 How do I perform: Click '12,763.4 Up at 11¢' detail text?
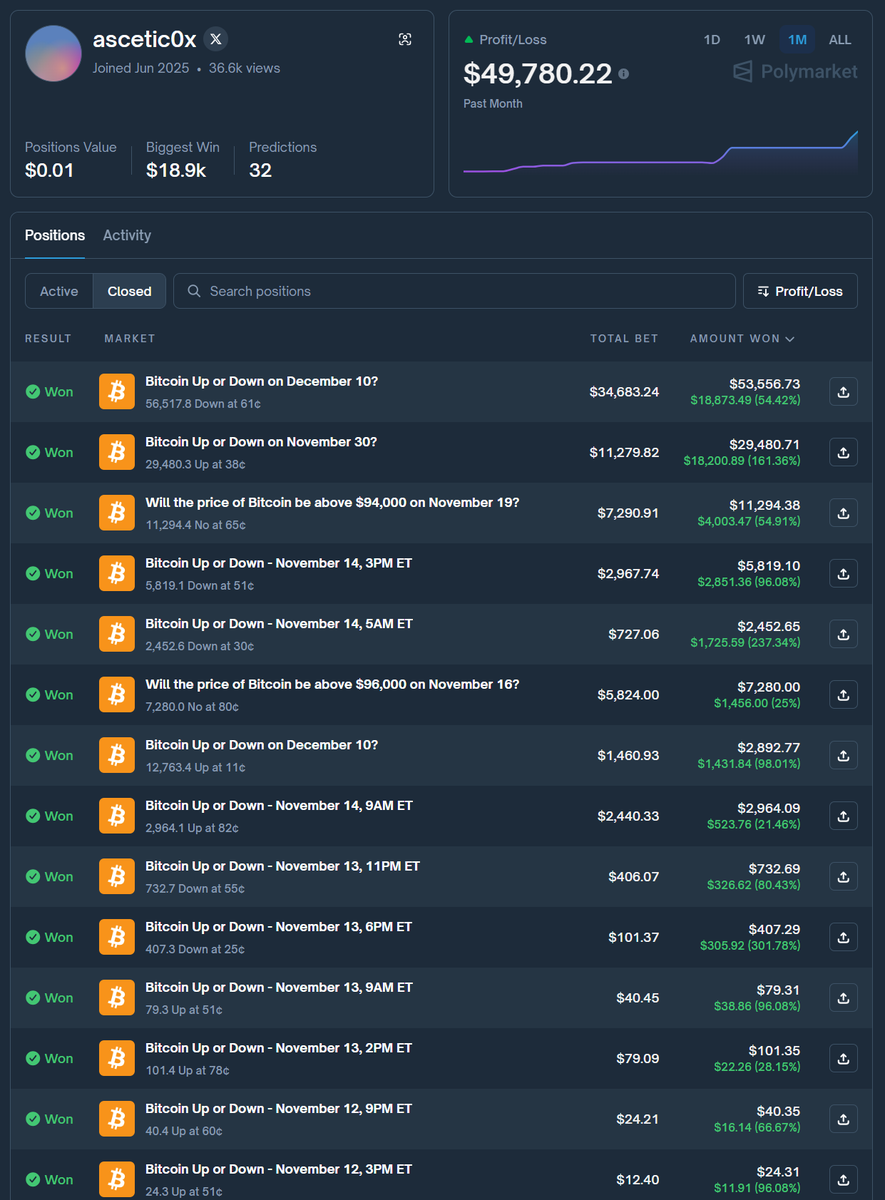[195, 767]
